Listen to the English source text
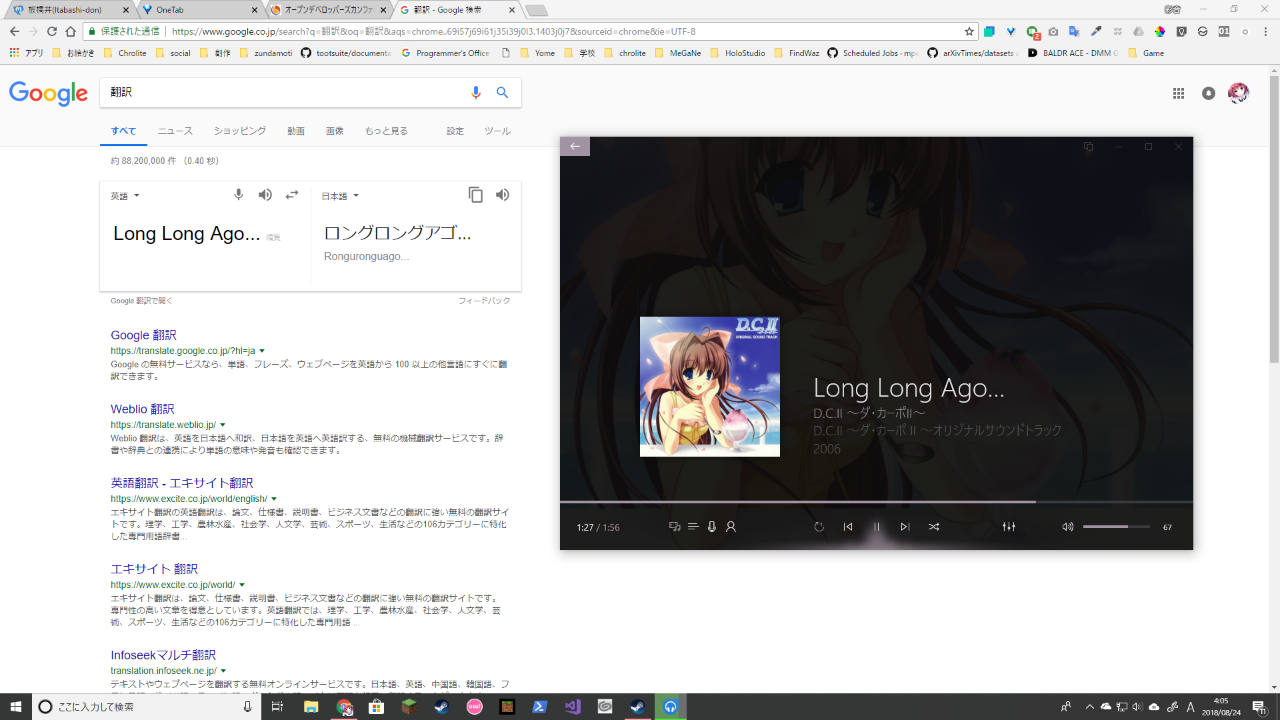Image resolution: width=1280 pixels, height=720 pixels. pyautogui.click(x=265, y=195)
